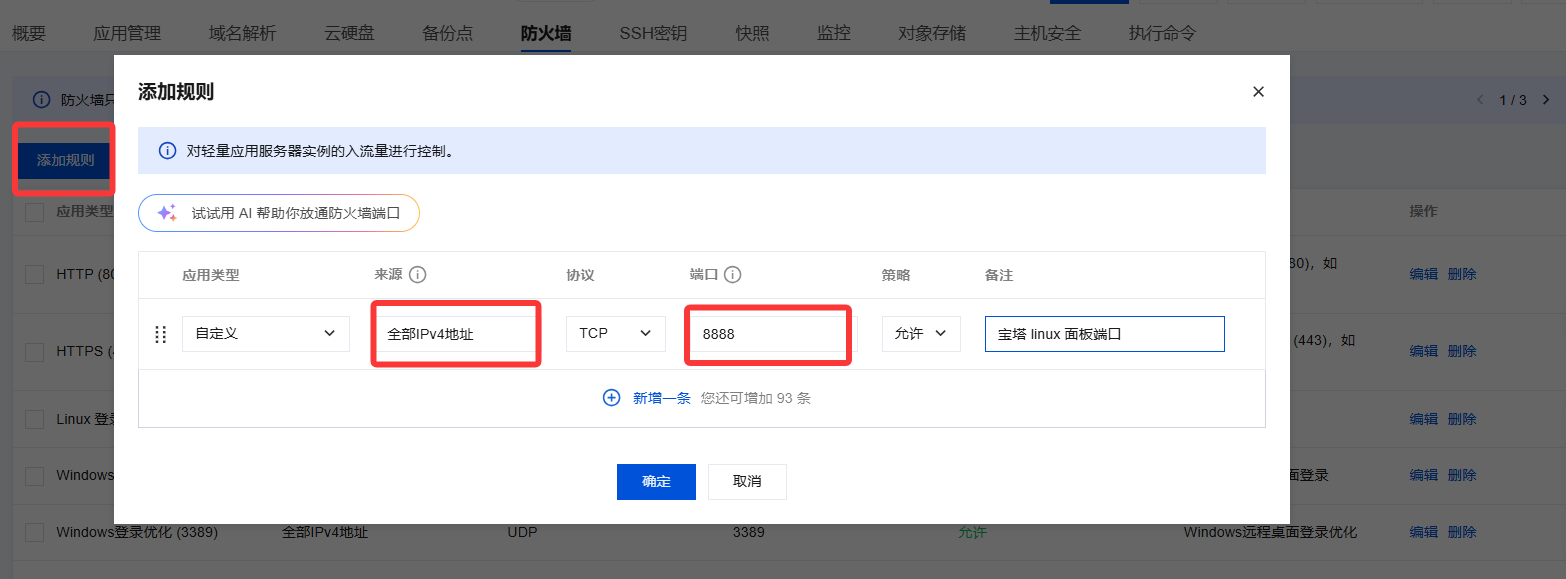The image size is (1566, 579).
Task: Go to the next page arrow
Action: [1546, 100]
